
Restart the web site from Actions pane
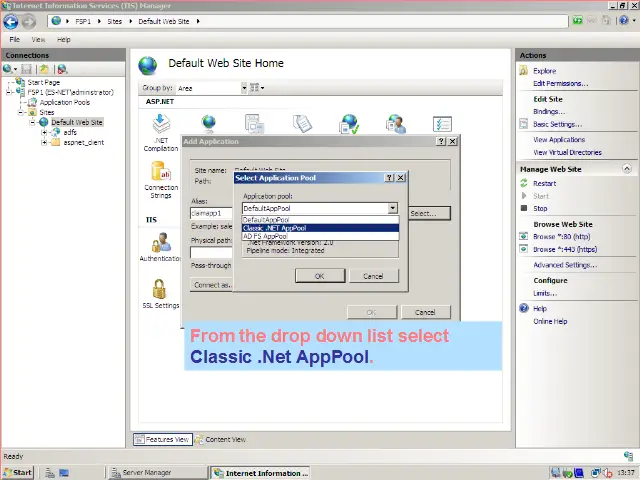tap(544, 184)
